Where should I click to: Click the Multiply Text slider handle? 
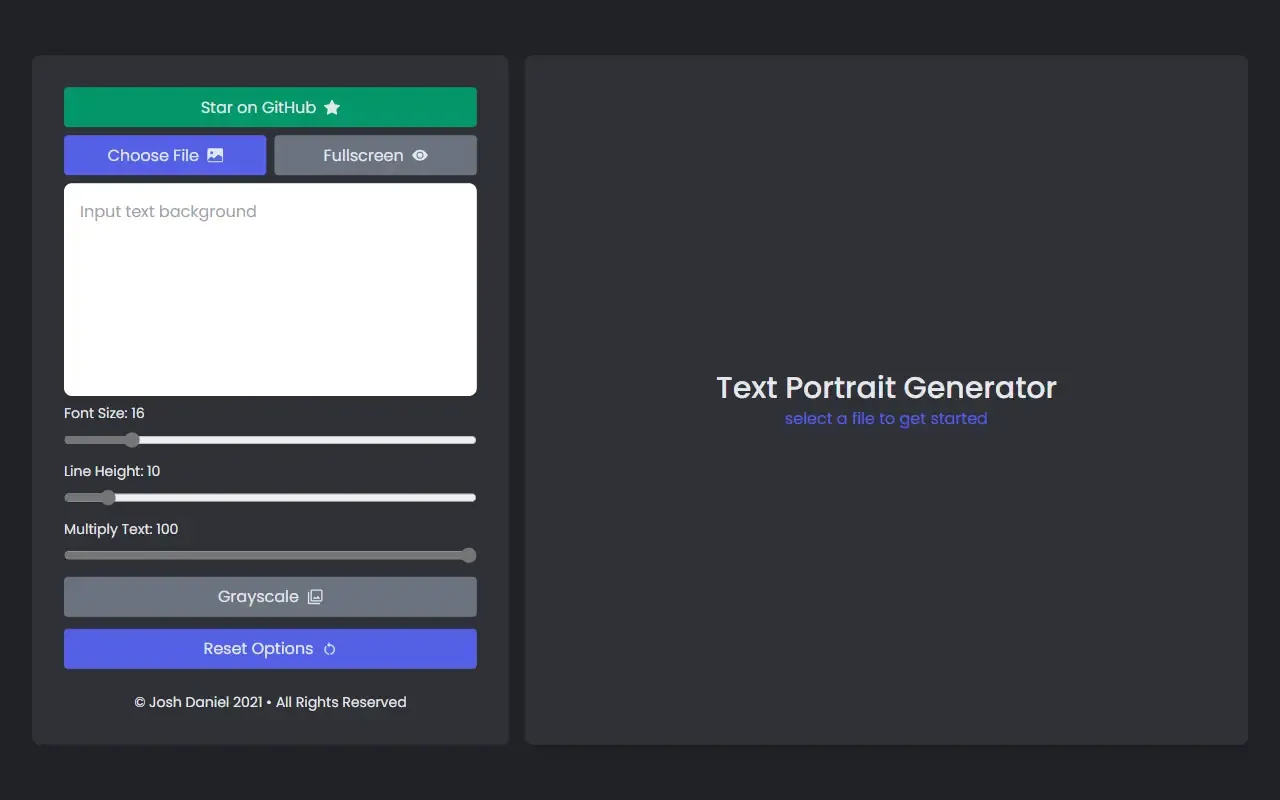468,556
